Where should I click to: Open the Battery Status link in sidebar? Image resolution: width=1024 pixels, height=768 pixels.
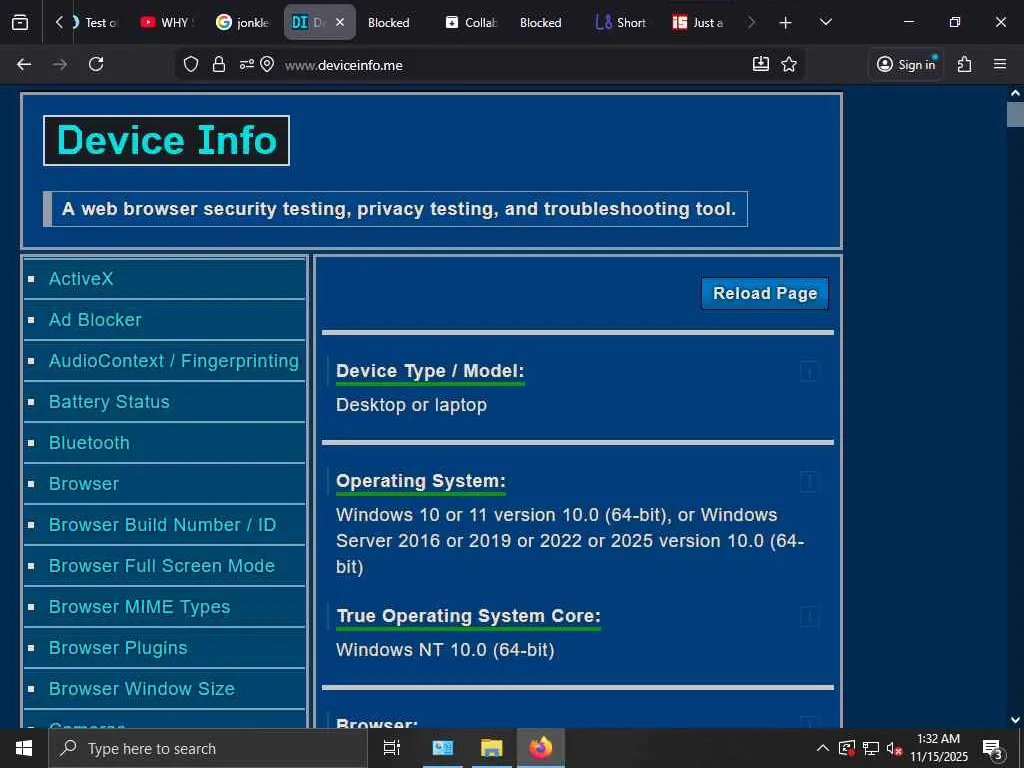(x=109, y=402)
